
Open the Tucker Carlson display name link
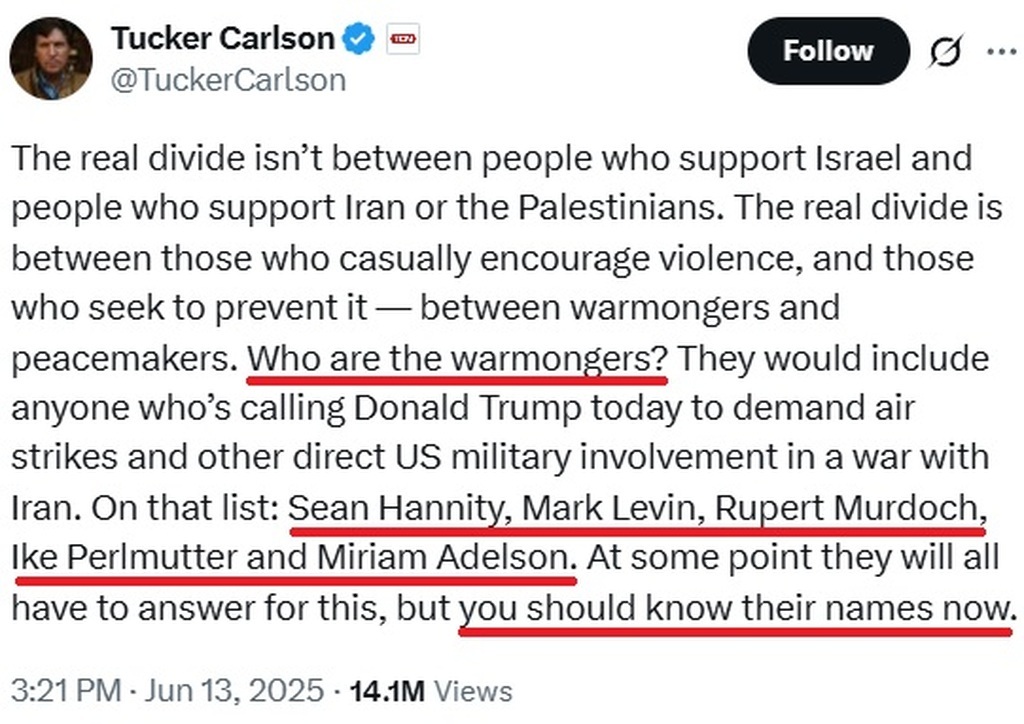(222, 39)
